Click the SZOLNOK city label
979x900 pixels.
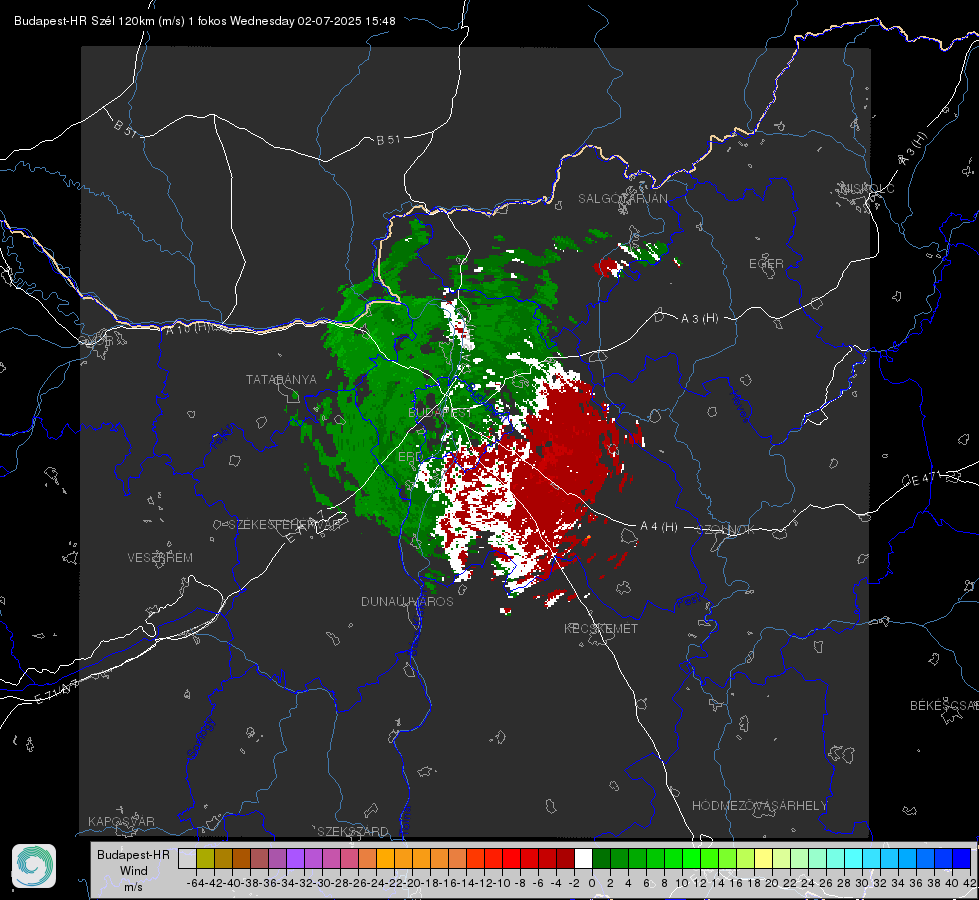[727, 530]
